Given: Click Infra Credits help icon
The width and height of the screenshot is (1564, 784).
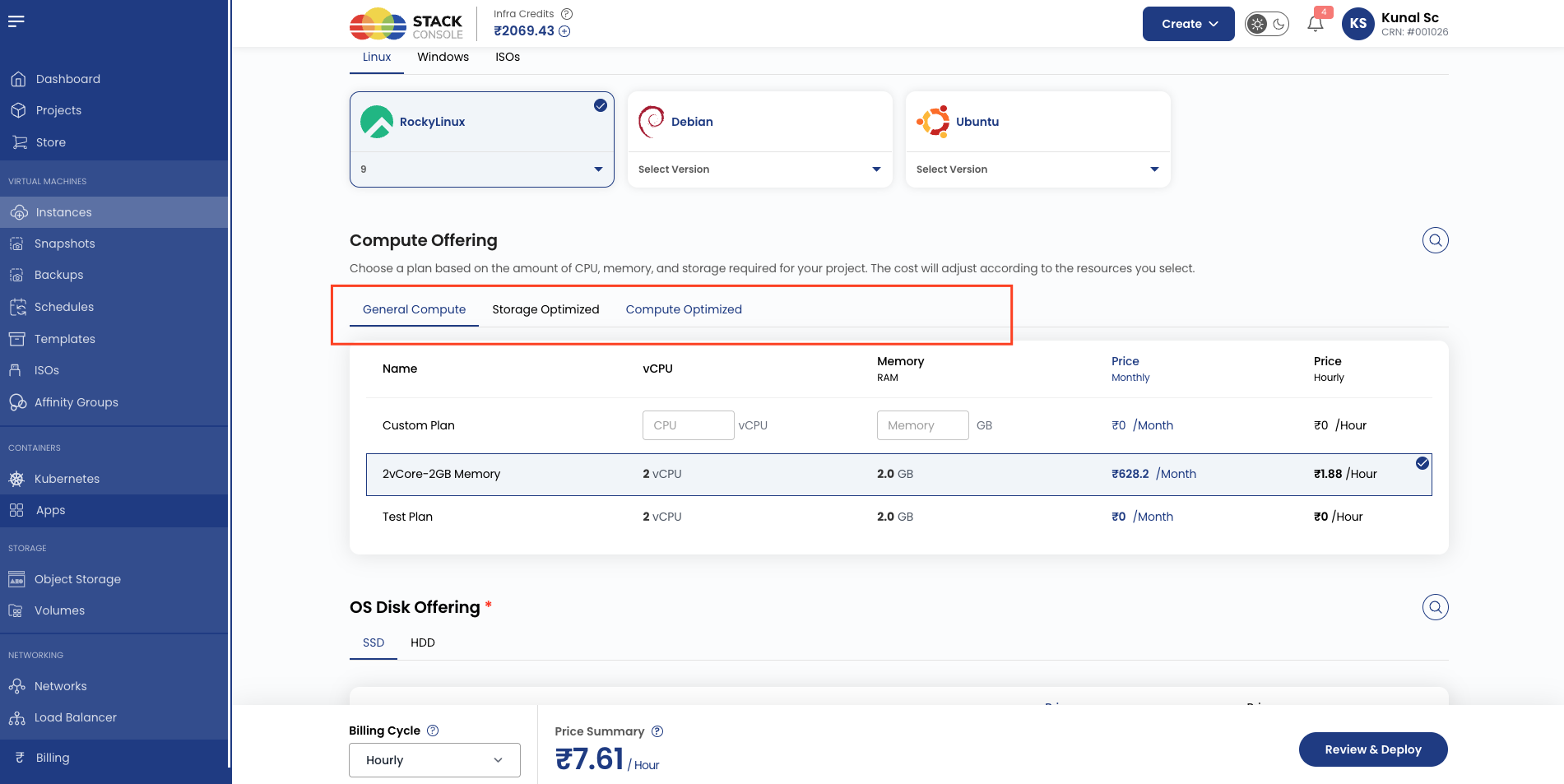Looking at the screenshot, I should point(567,14).
